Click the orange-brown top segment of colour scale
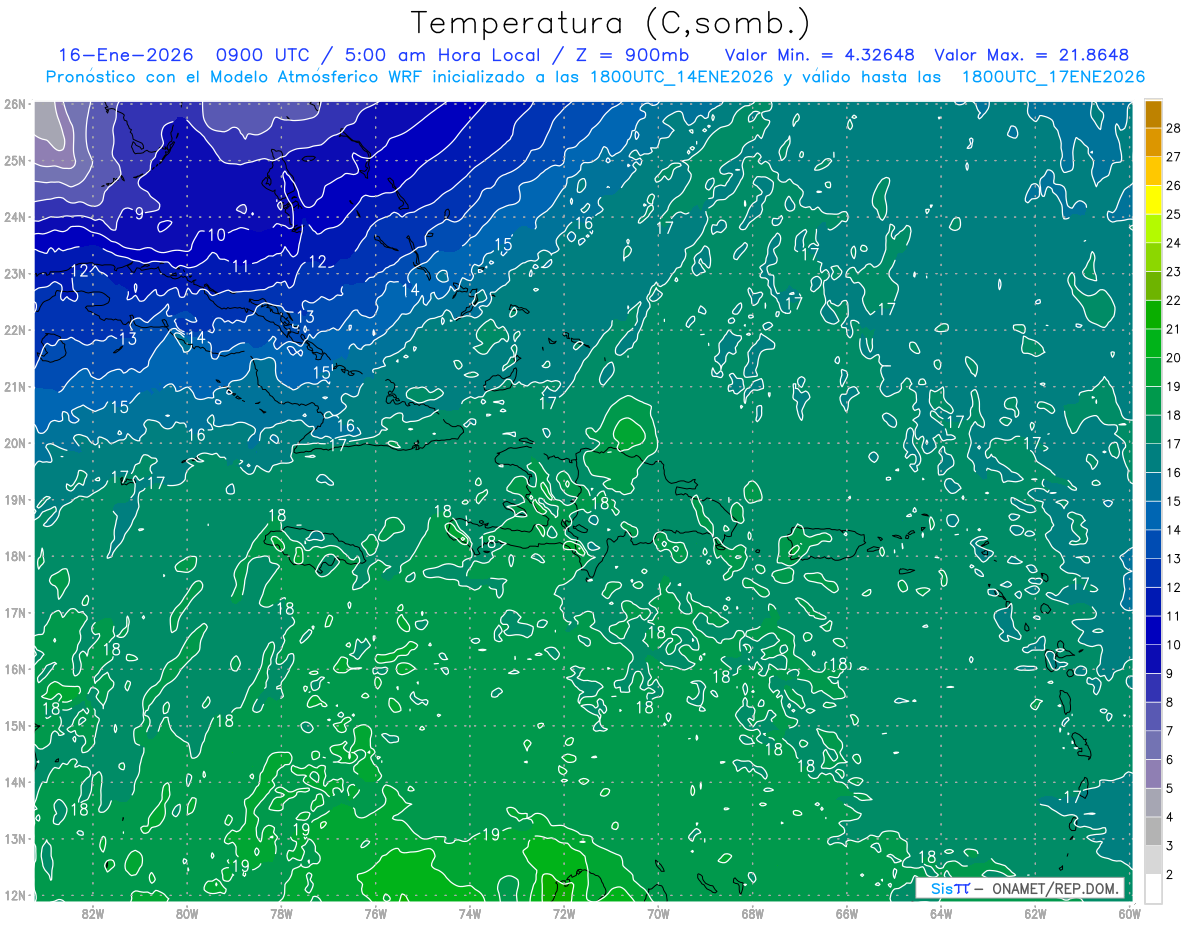Screen dimensions: 1200x927 [1153, 115]
